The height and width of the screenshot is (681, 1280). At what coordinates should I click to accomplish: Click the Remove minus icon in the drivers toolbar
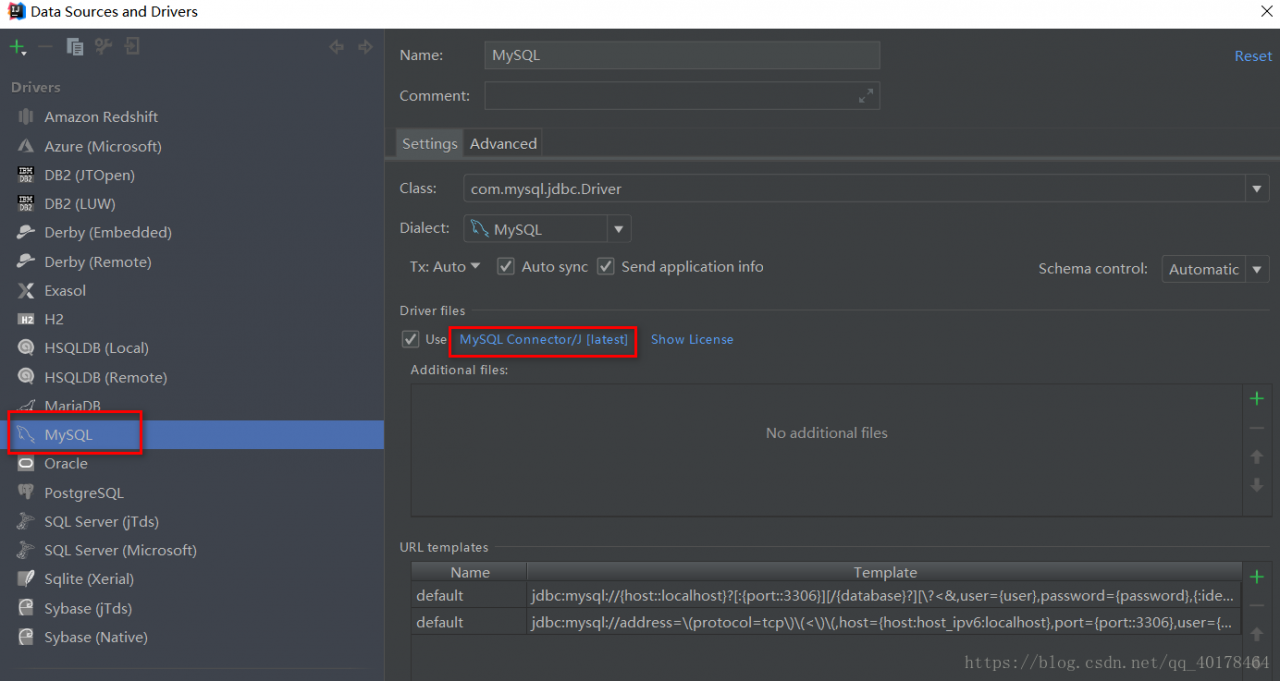click(45, 47)
